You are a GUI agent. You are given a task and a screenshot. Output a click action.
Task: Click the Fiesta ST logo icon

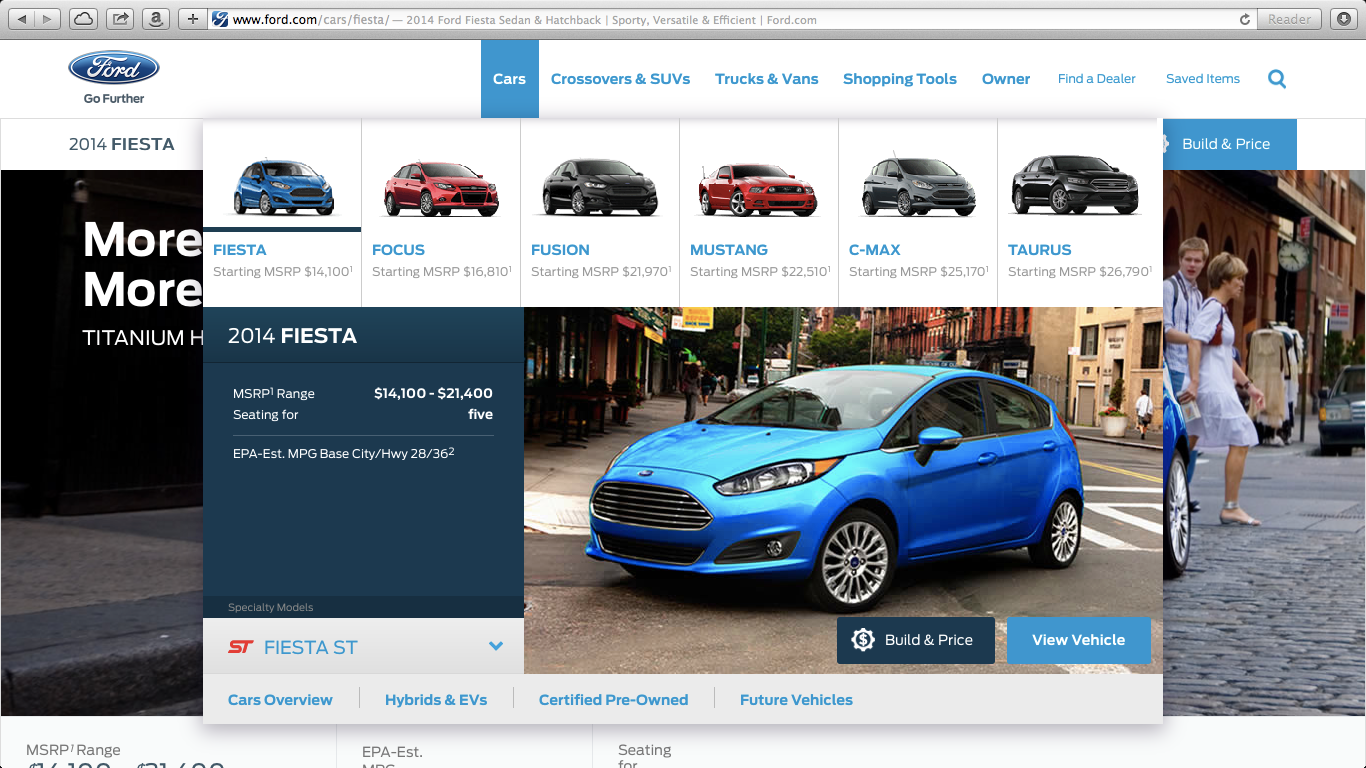(241, 647)
